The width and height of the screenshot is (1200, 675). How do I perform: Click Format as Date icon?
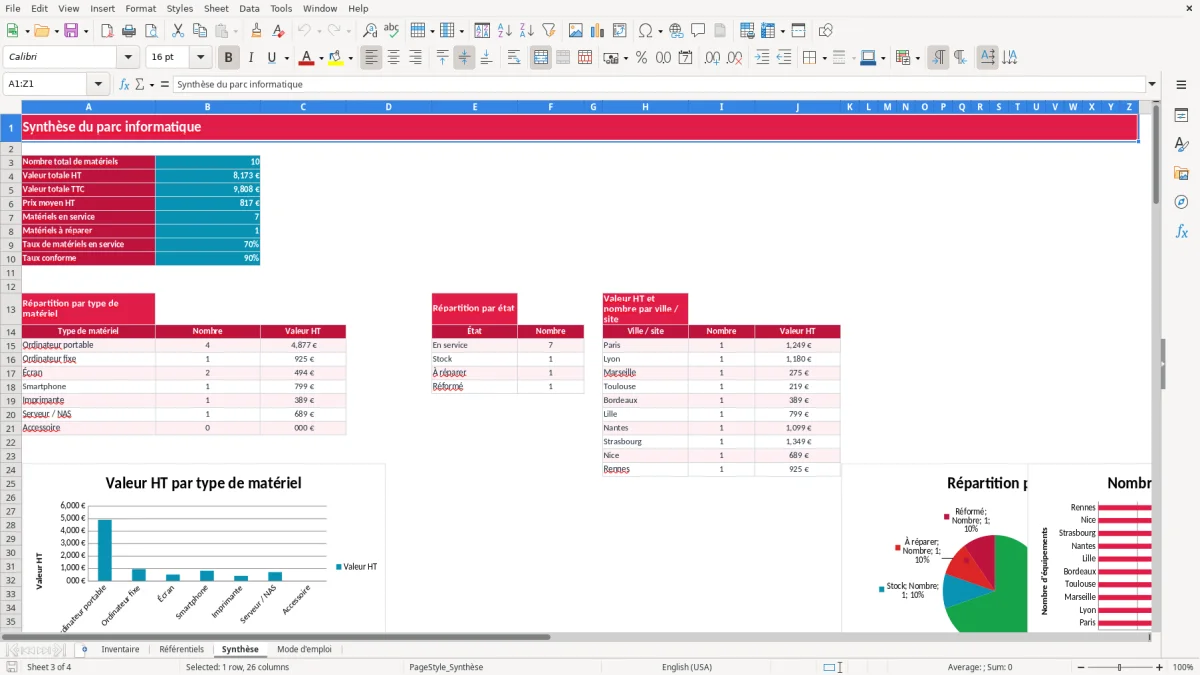click(686, 58)
